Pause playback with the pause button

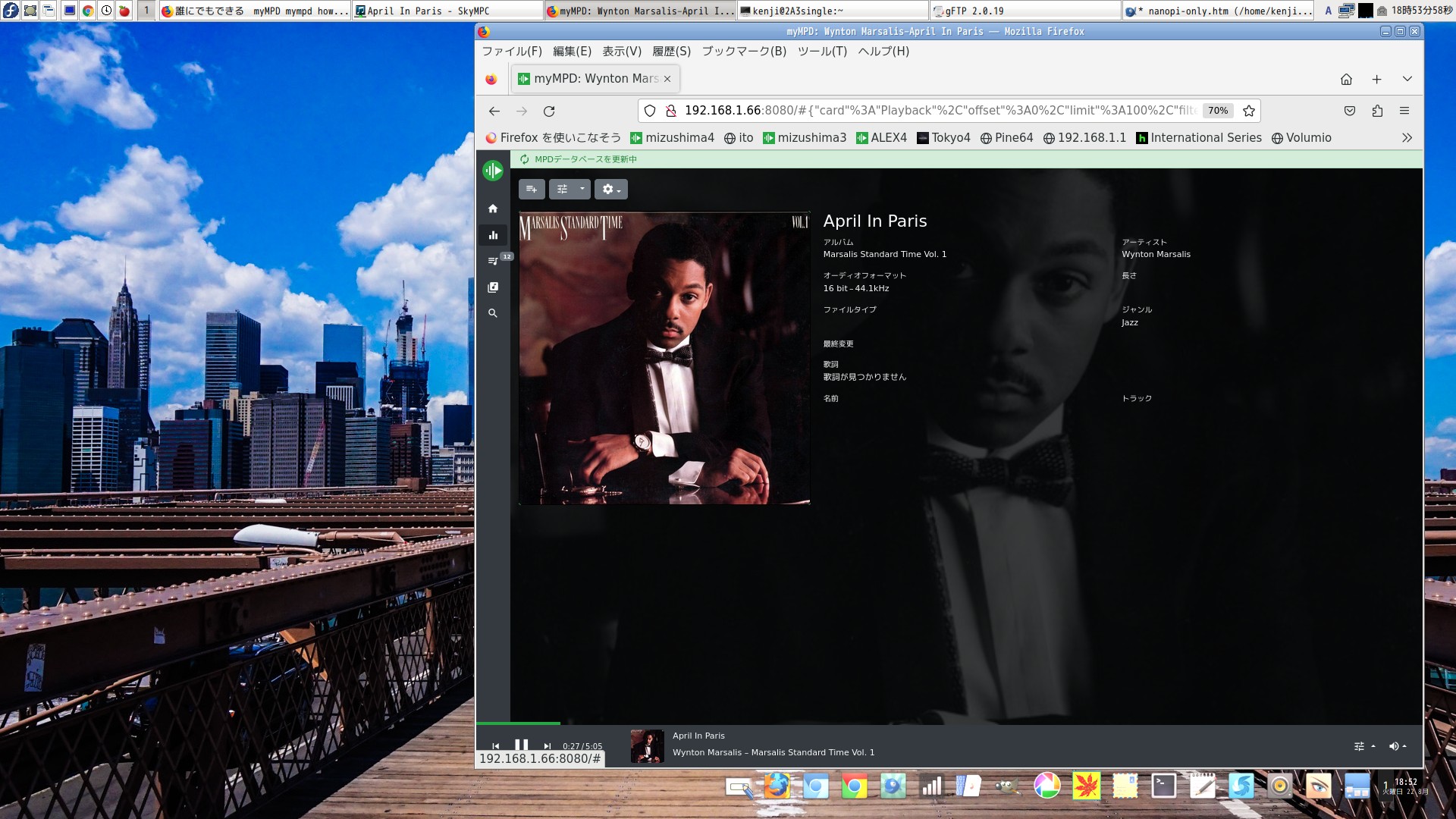tap(521, 745)
